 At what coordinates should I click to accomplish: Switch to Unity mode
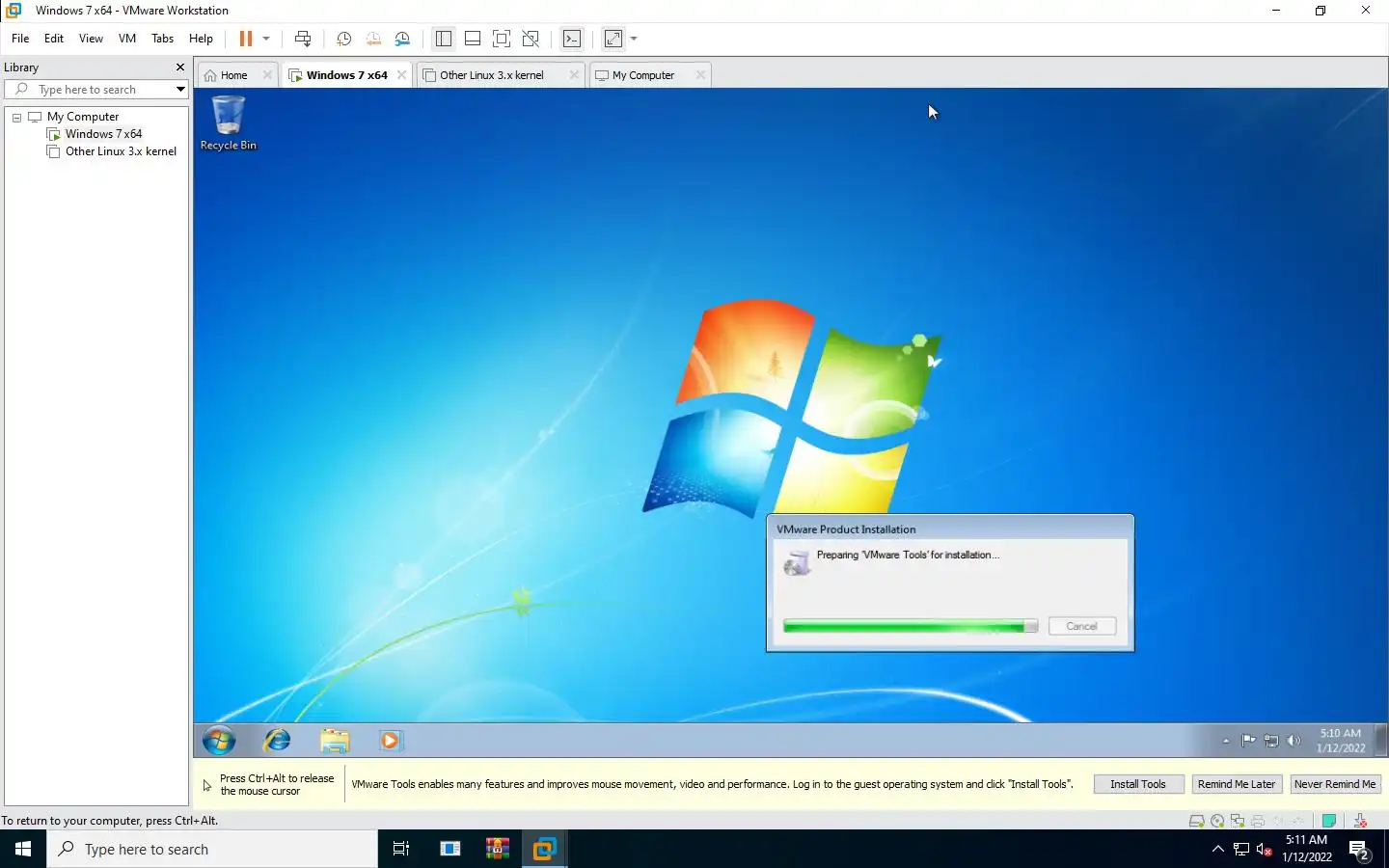coord(531,39)
